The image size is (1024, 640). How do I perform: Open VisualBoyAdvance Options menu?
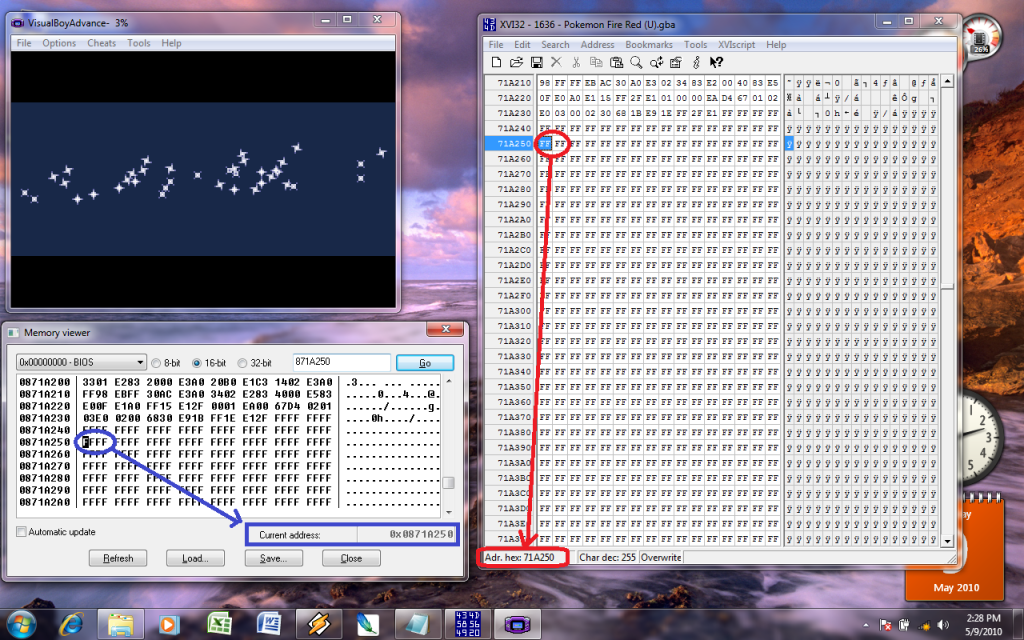[x=59, y=43]
